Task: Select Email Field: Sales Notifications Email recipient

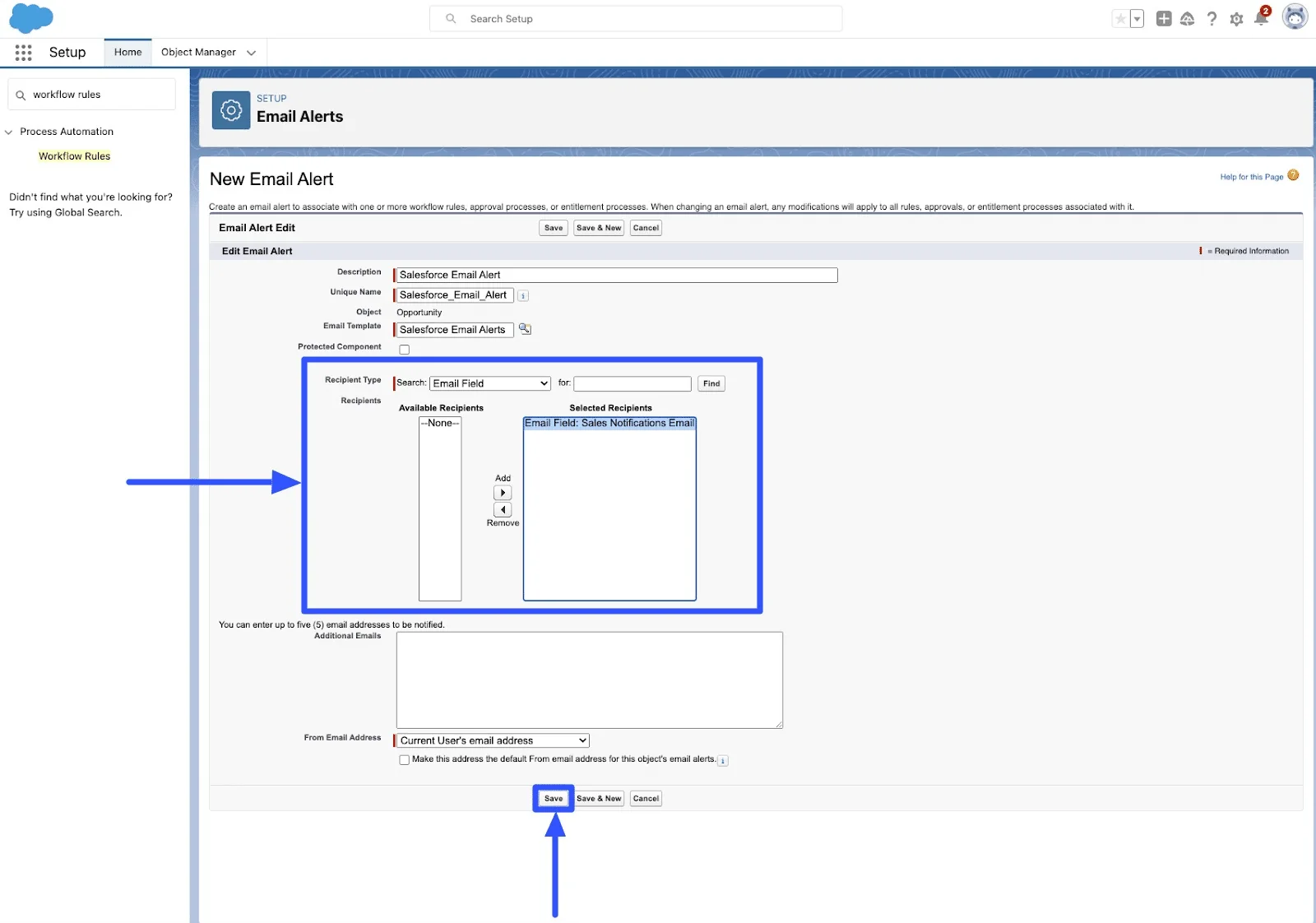Action: (x=609, y=423)
